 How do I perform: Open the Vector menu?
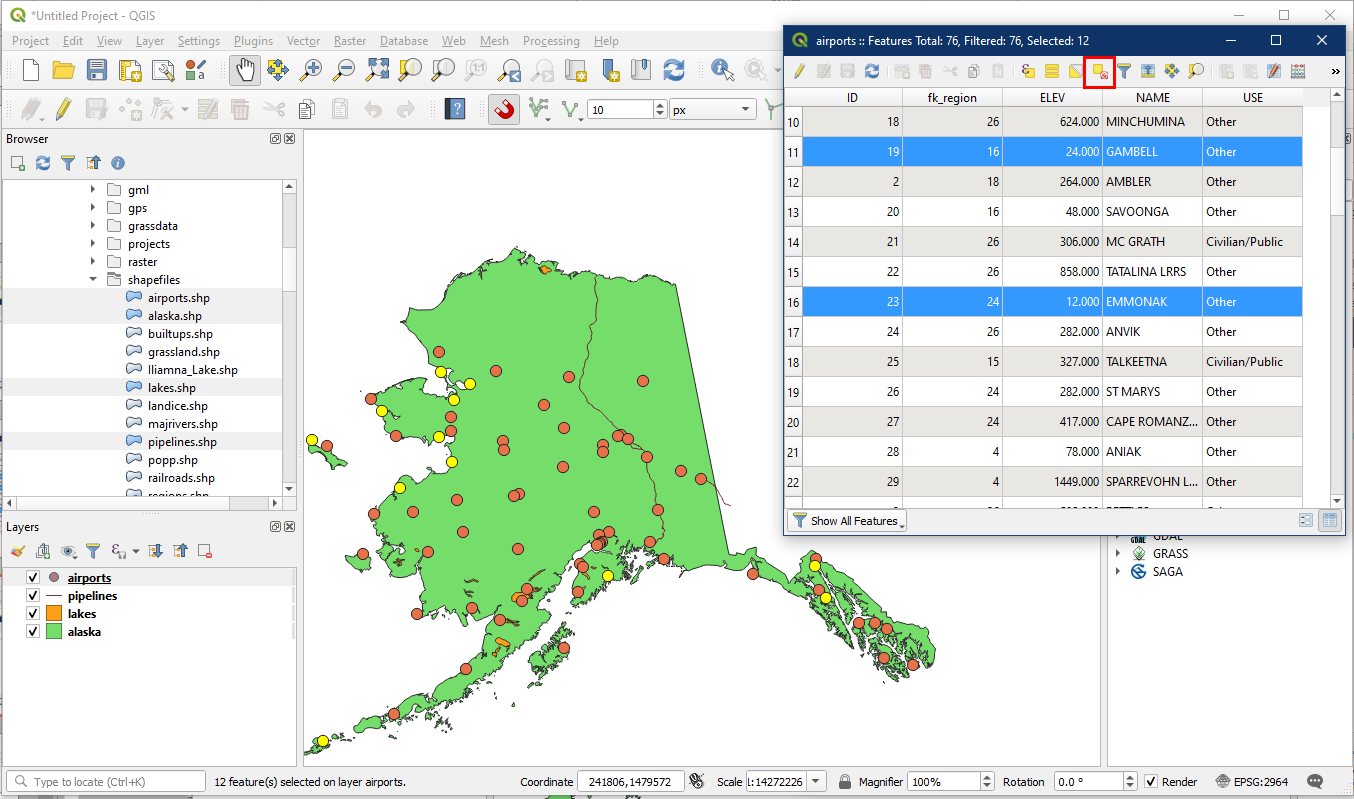(x=303, y=41)
